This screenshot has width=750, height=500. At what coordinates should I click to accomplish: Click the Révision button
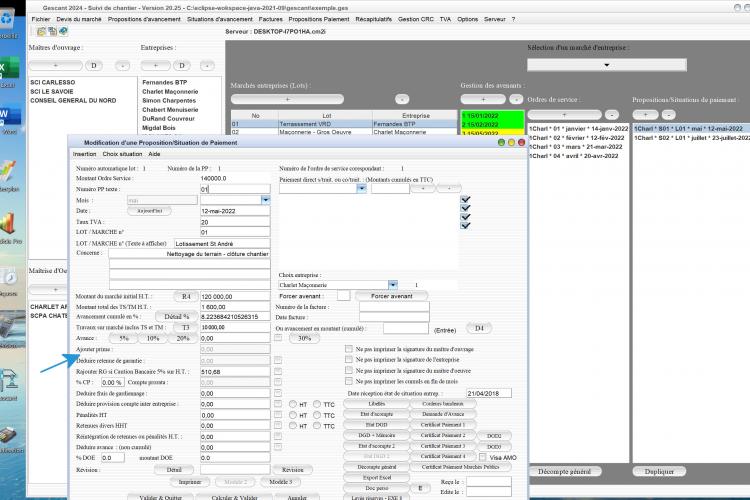click(293, 470)
